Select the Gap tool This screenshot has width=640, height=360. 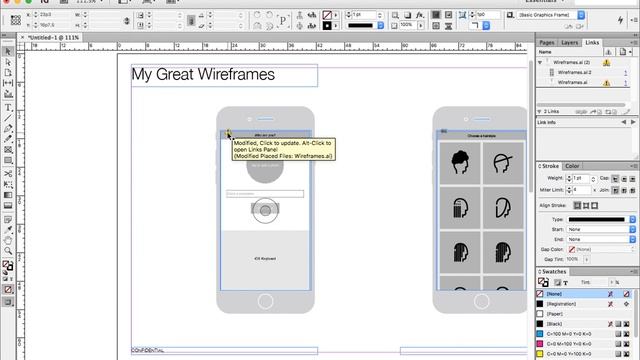pyautogui.click(x=8, y=83)
